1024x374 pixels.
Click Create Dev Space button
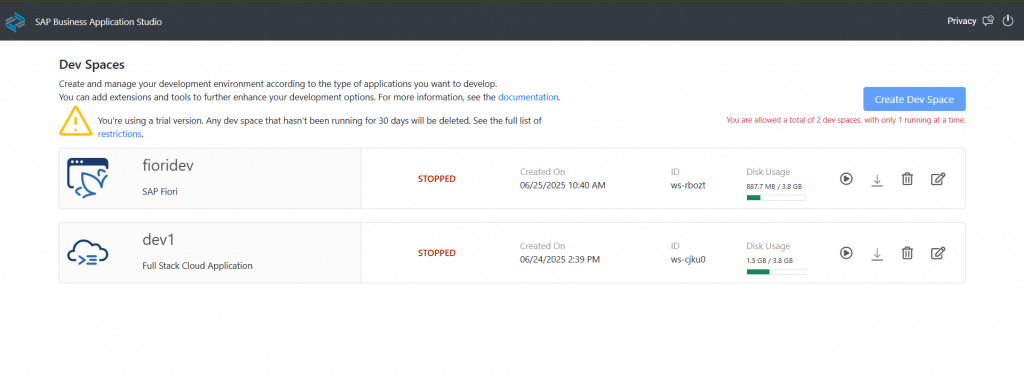point(914,99)
